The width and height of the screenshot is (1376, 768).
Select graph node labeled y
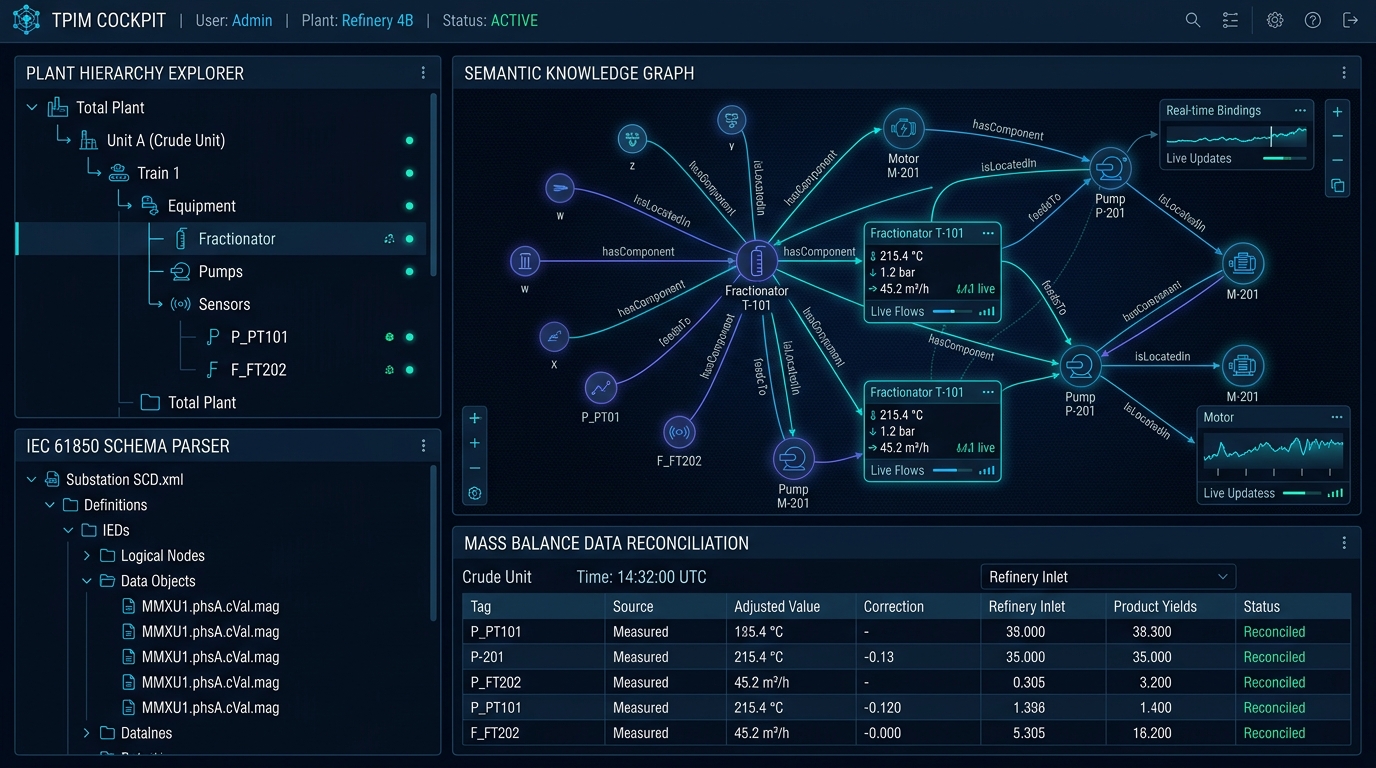[x=732, y=121]
